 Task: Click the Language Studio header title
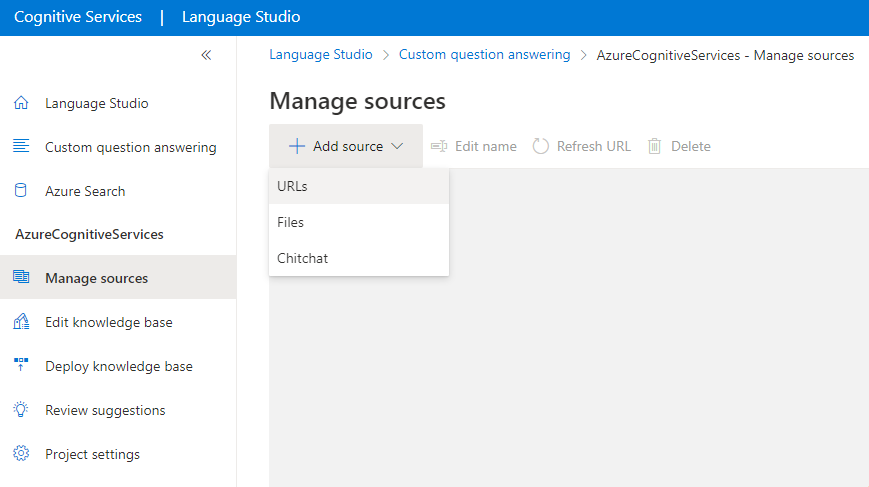(x=241, y=17)
